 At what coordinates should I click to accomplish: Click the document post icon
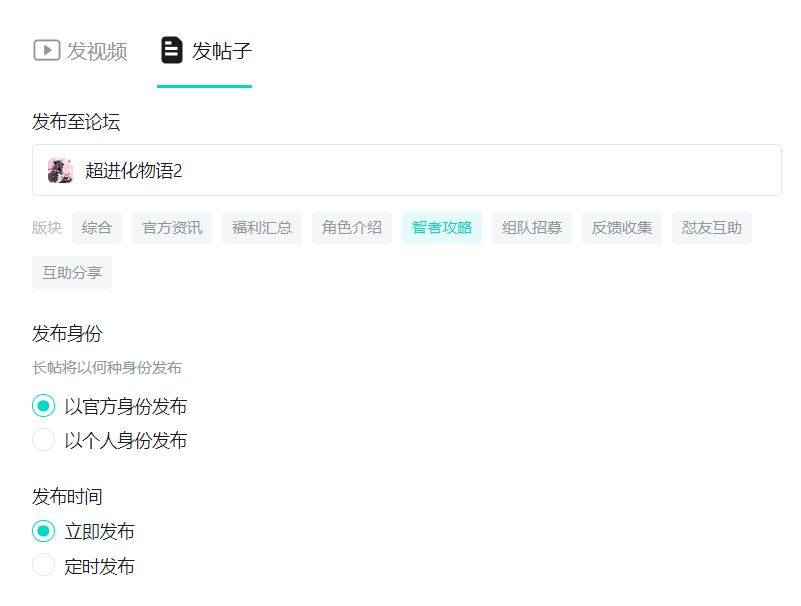172,50
